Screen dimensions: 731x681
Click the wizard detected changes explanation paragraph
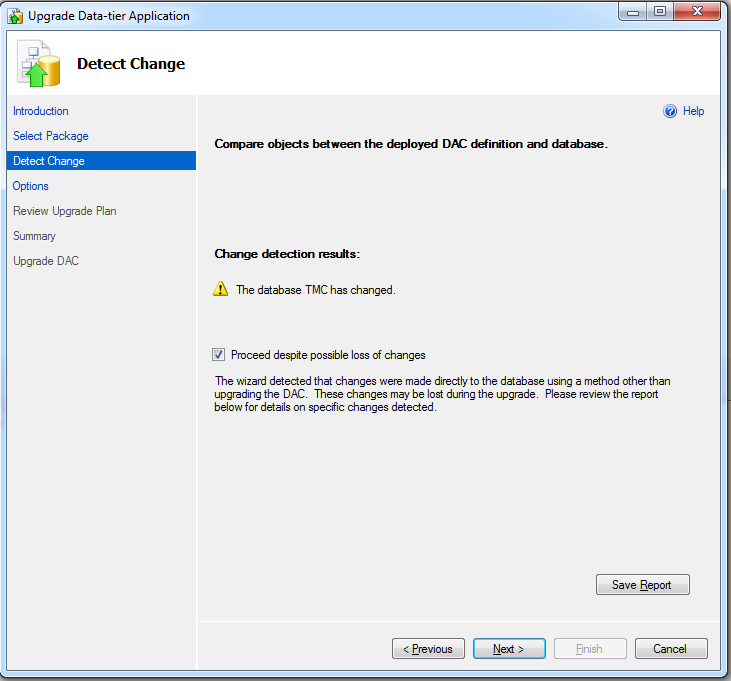coord(442,394)
